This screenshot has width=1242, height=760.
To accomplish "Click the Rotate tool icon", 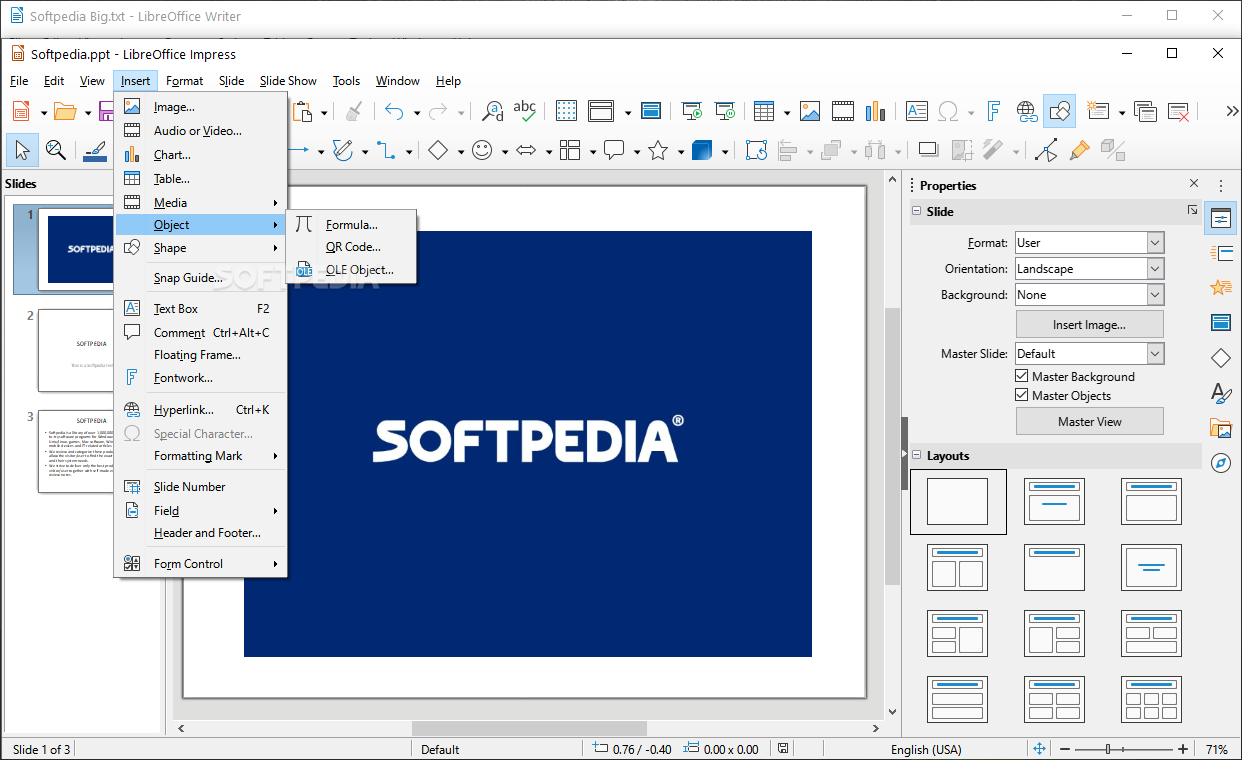I will [x=757, y=150].
